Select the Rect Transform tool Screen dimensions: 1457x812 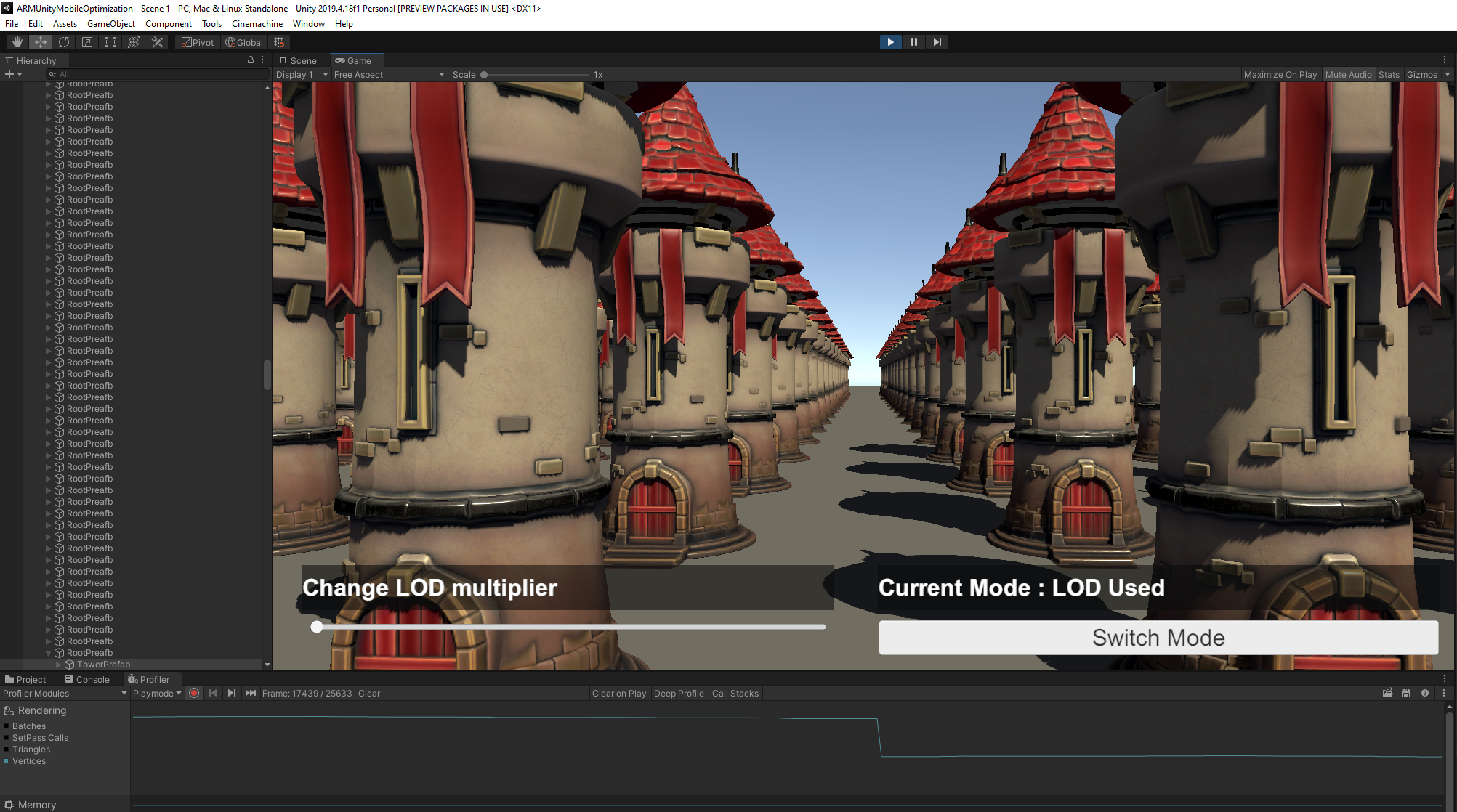(110, 42)
